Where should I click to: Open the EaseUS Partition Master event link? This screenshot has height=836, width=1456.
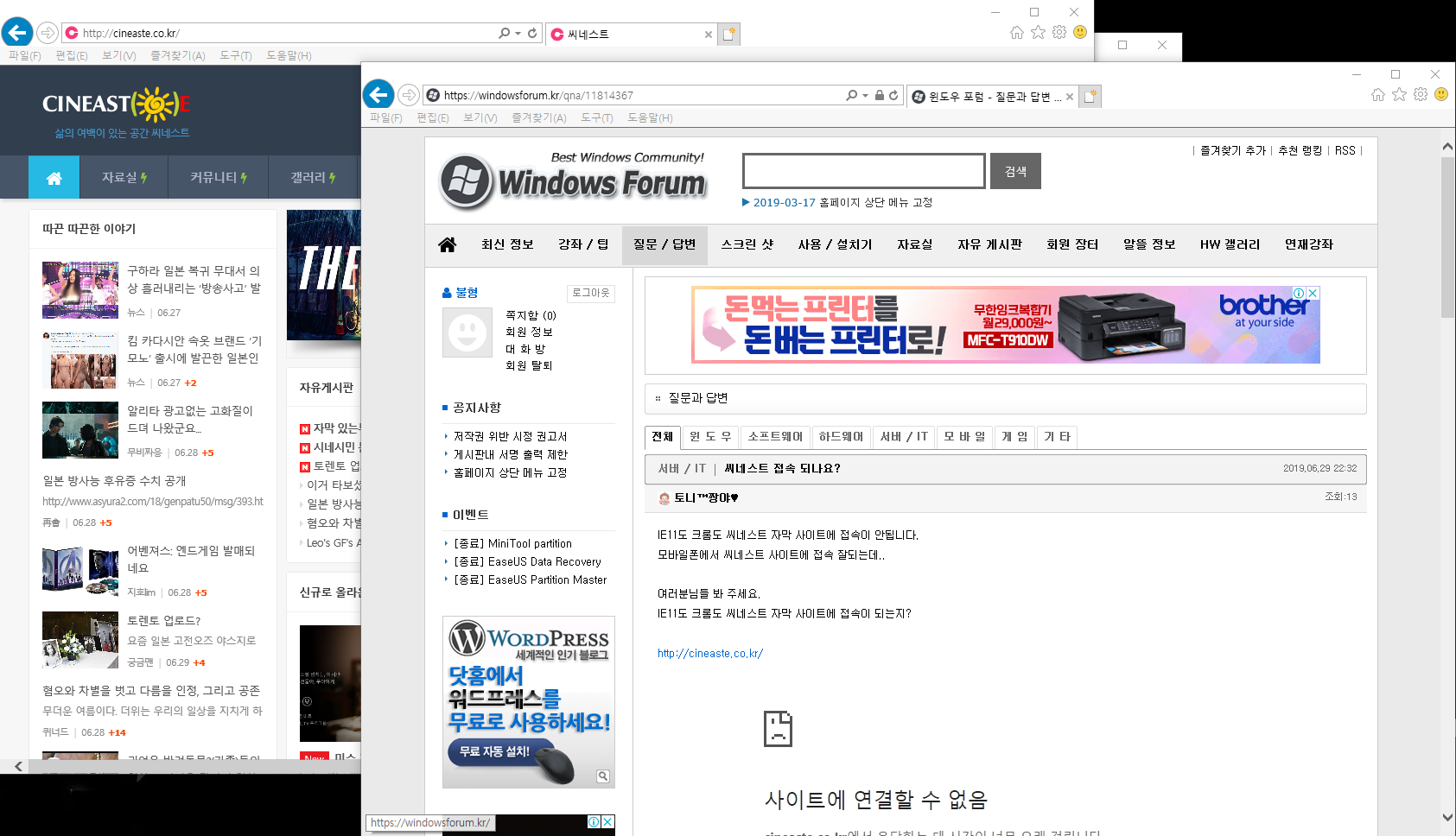coord(531,580)
